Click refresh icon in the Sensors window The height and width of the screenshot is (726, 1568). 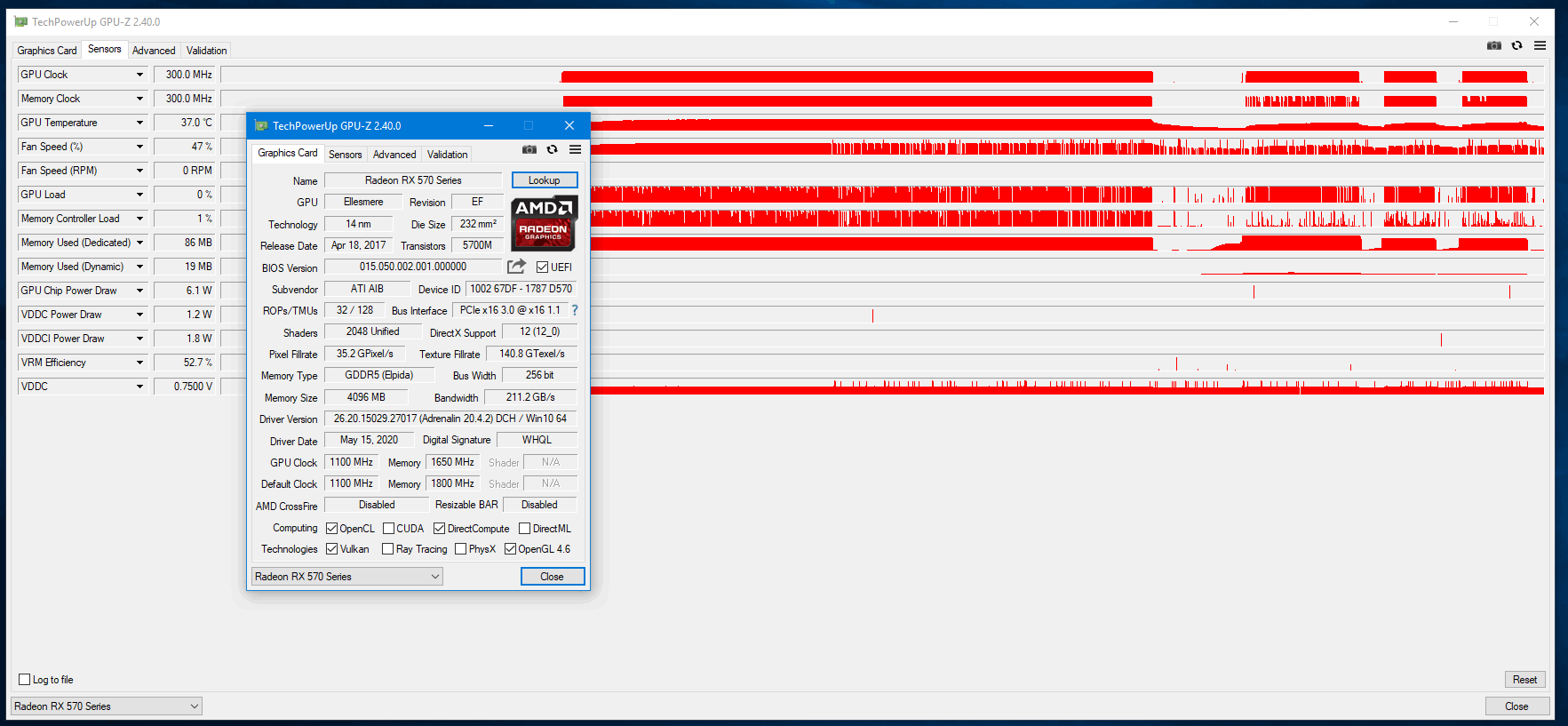(x=1517, y=45)
